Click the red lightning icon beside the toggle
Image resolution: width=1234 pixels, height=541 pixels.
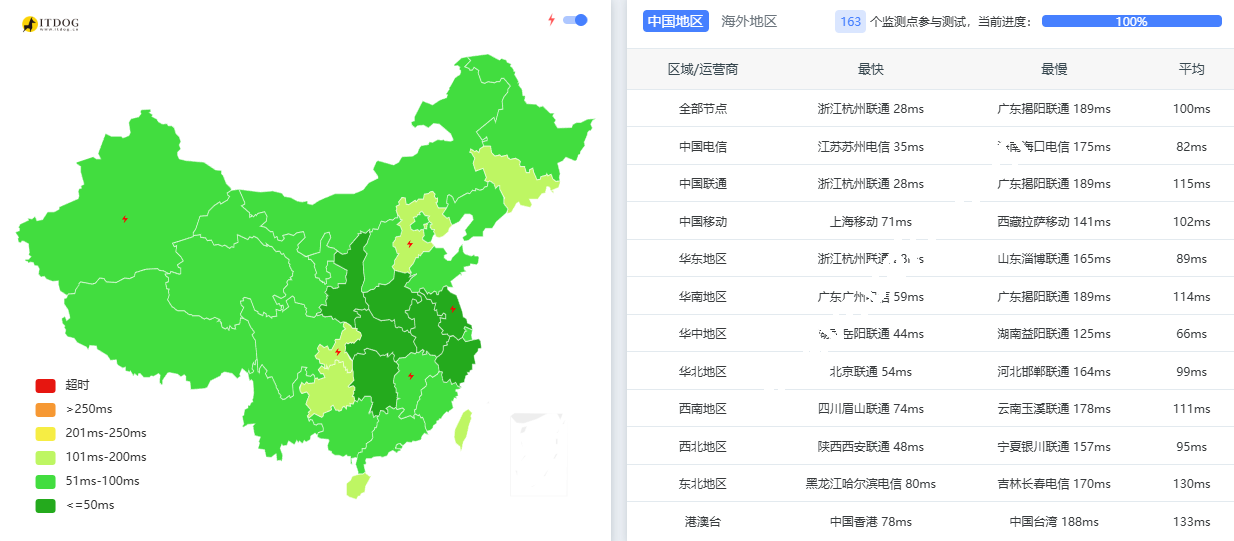pyautogui.click(x=551, y=20)
